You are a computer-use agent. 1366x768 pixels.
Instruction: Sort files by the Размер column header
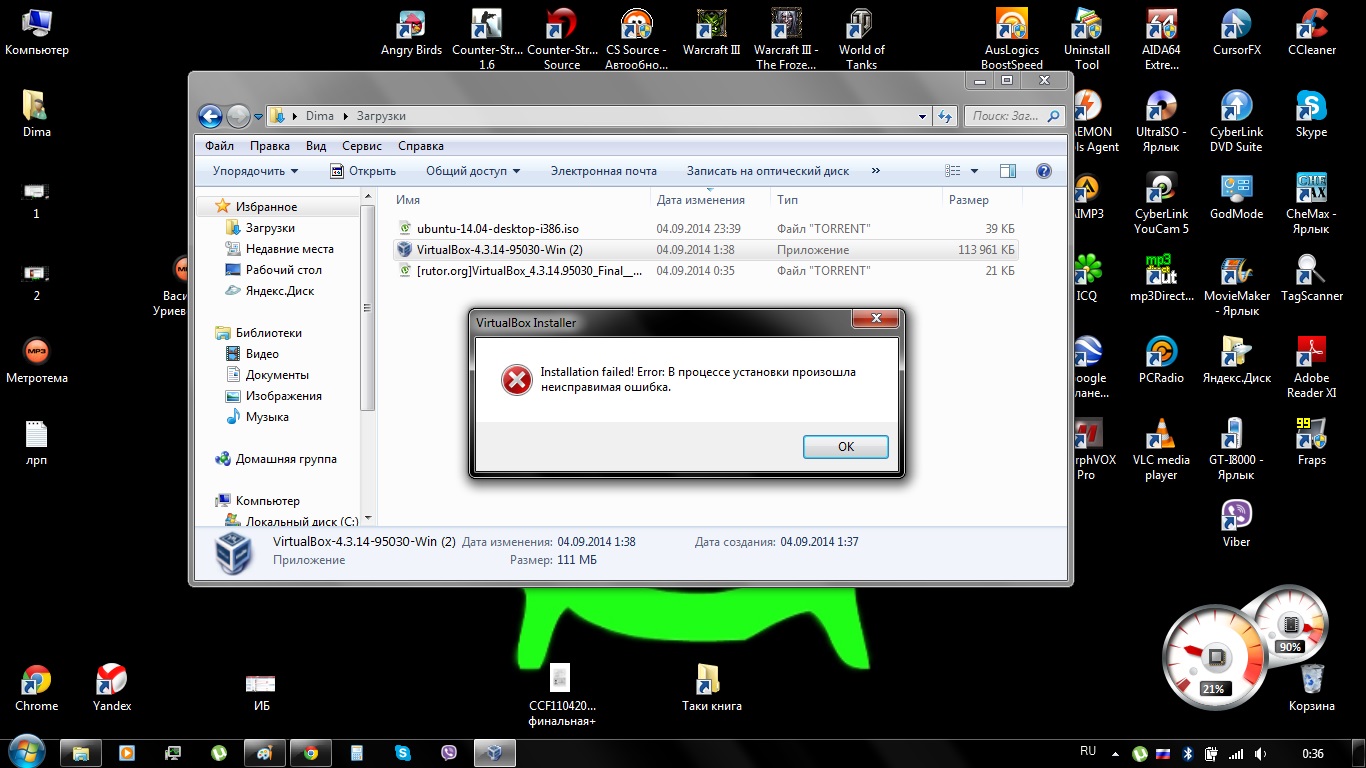click(968, 200)
